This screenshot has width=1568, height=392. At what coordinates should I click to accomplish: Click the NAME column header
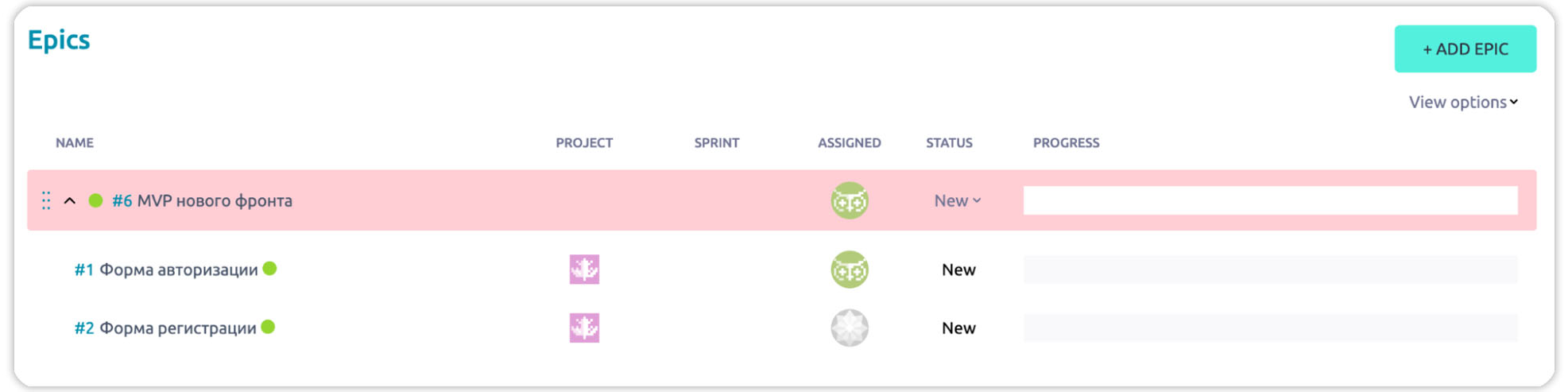click(x=75, y=143)
